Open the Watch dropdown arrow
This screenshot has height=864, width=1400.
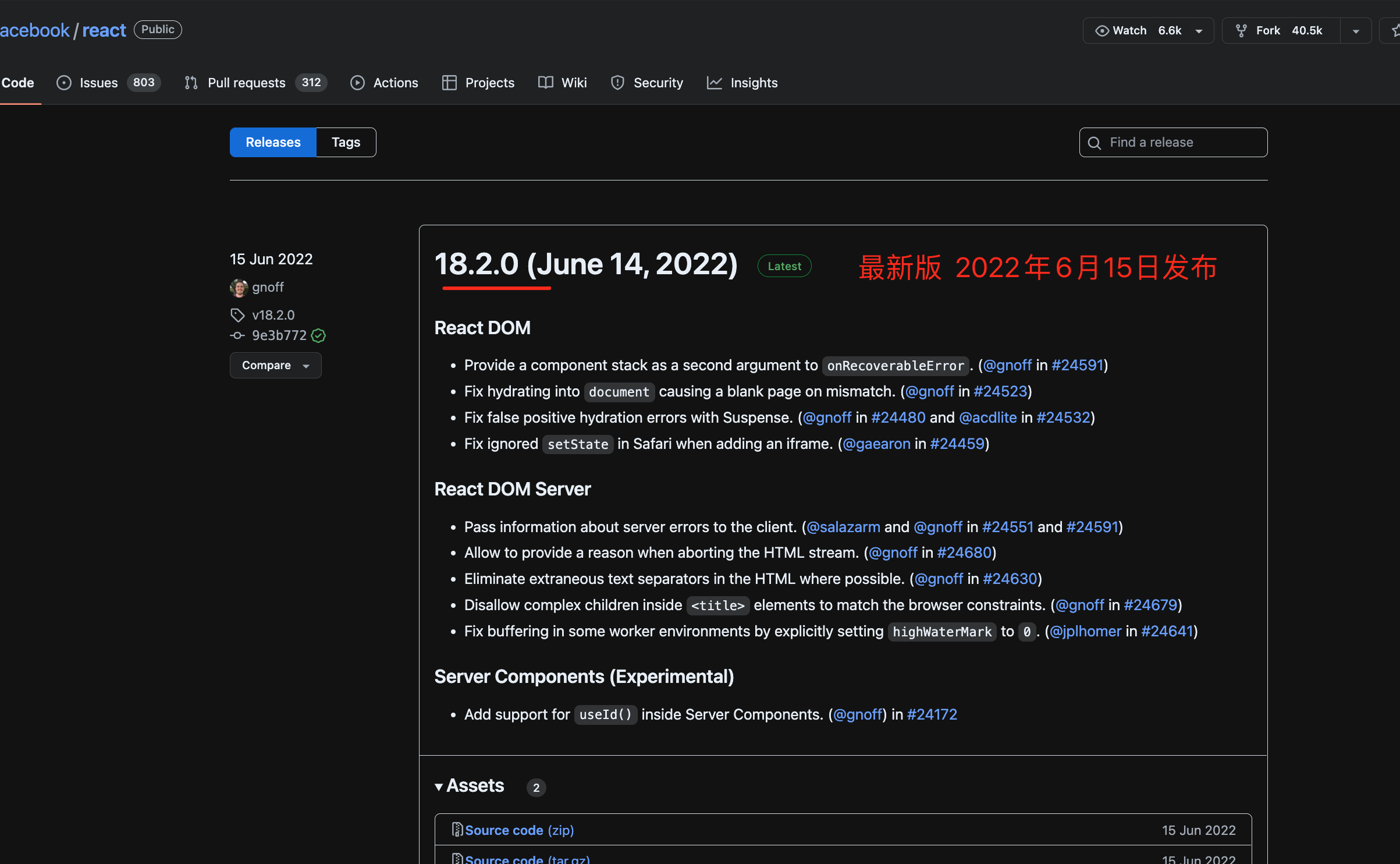(1199, 31)
